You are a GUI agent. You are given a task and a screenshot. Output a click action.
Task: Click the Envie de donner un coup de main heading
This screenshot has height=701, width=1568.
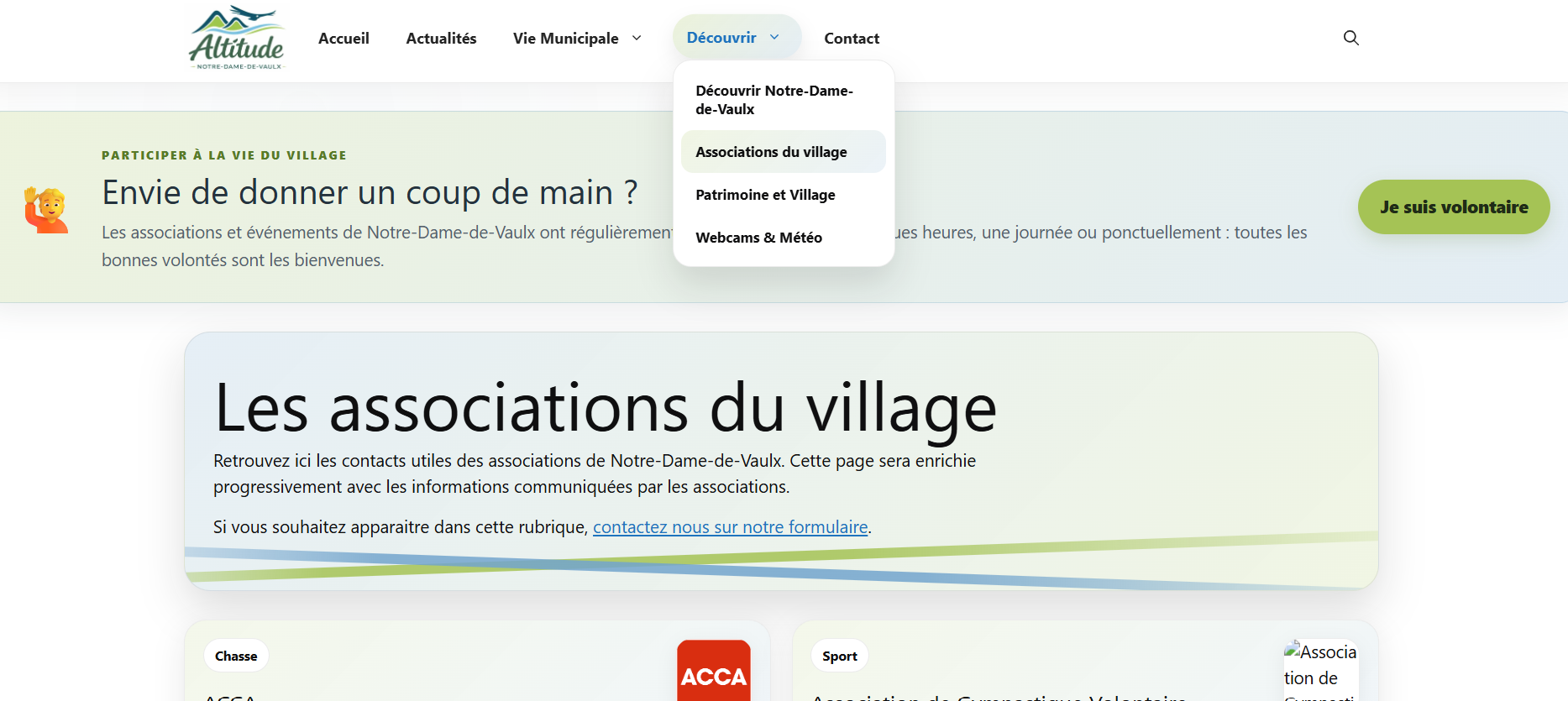click(x=370, y=192)
